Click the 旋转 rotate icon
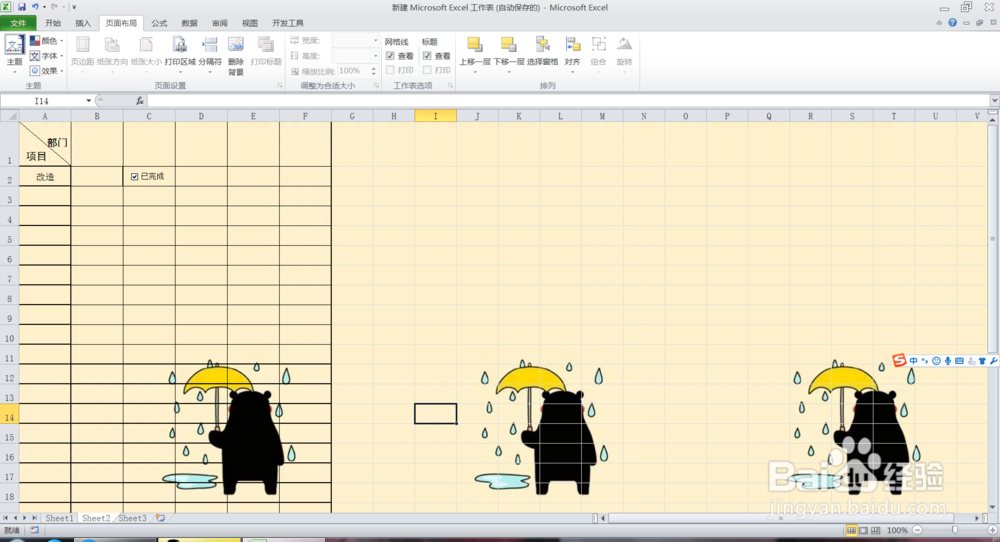The width and height of the screenshot is (1000, 542). (624, 45)
